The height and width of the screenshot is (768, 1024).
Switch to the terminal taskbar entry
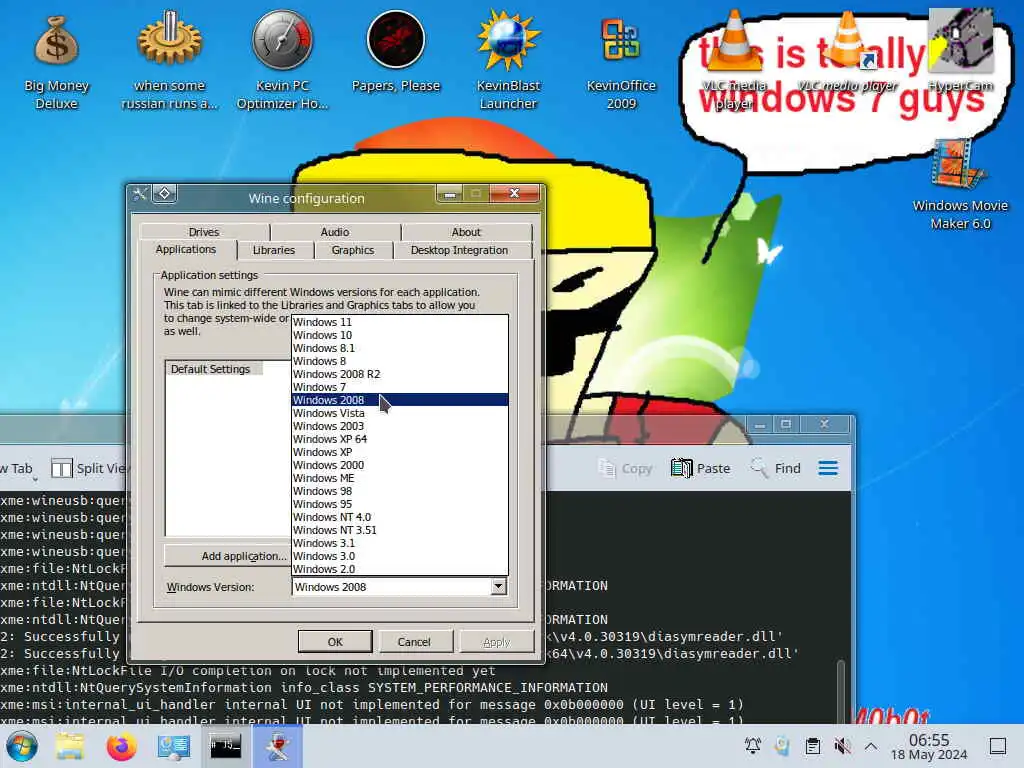click(225, 746)
